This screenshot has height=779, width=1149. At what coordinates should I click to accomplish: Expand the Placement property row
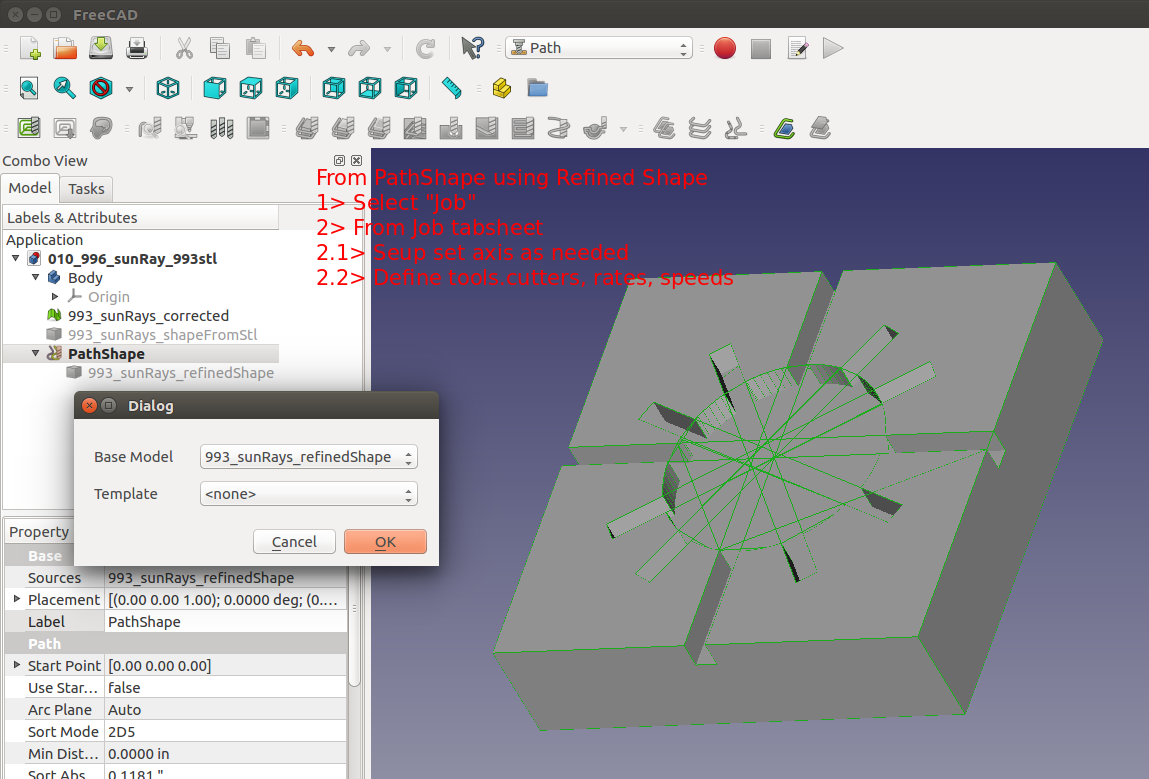pos(16,599)
